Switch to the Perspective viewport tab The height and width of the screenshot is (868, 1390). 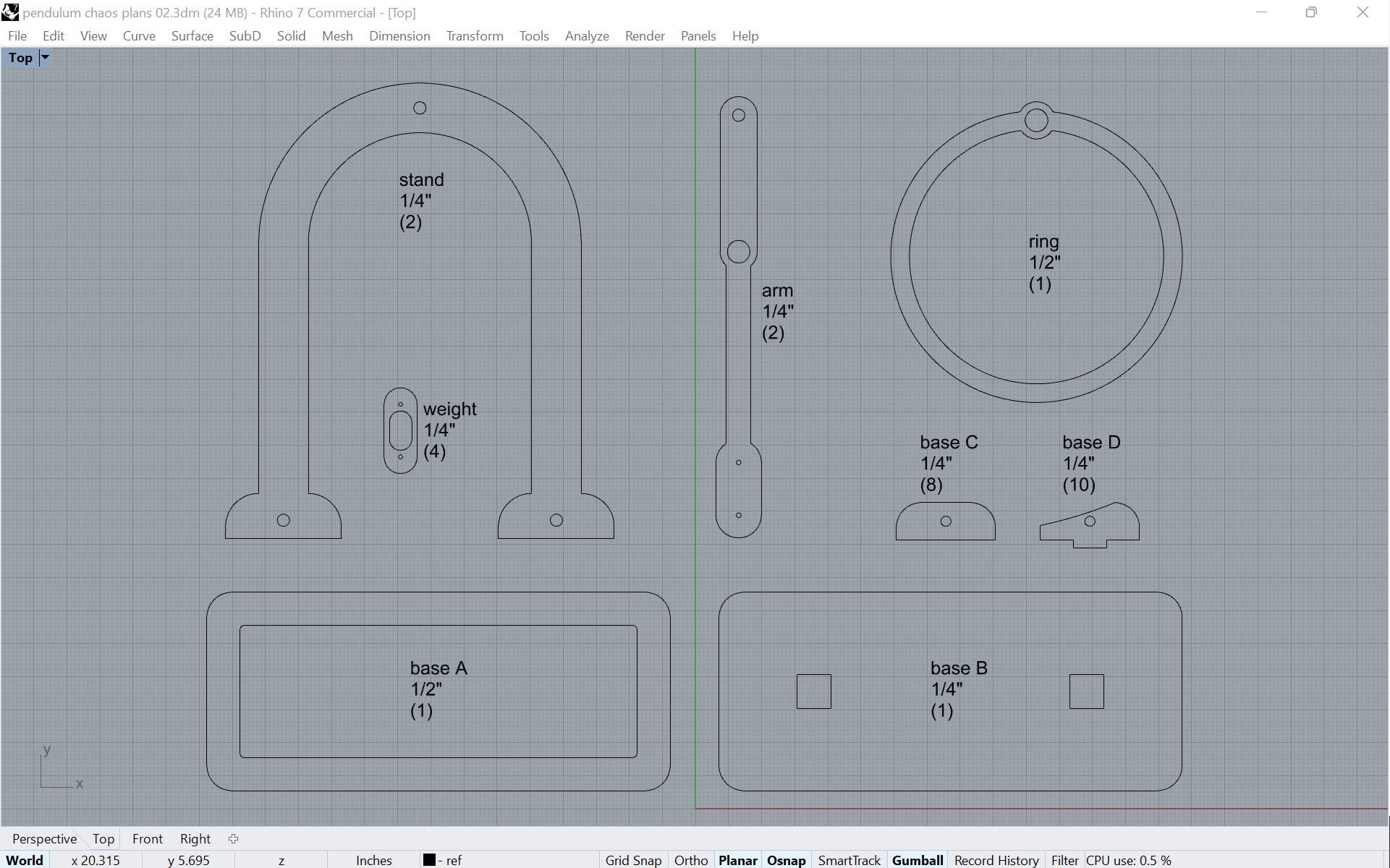point(44,839)
